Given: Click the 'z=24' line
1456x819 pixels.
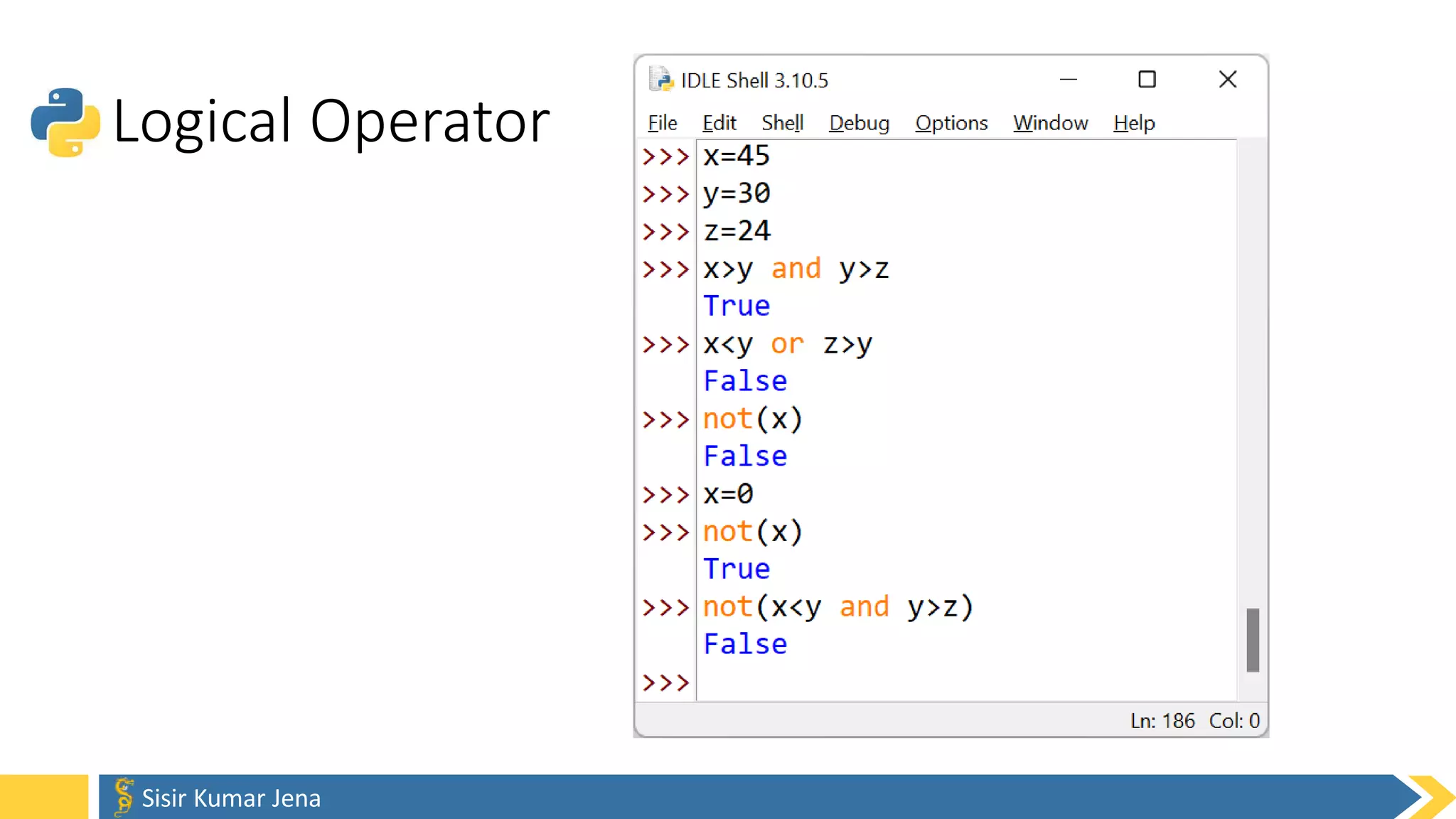Looking at the screenshot, I should coord(737,231).
